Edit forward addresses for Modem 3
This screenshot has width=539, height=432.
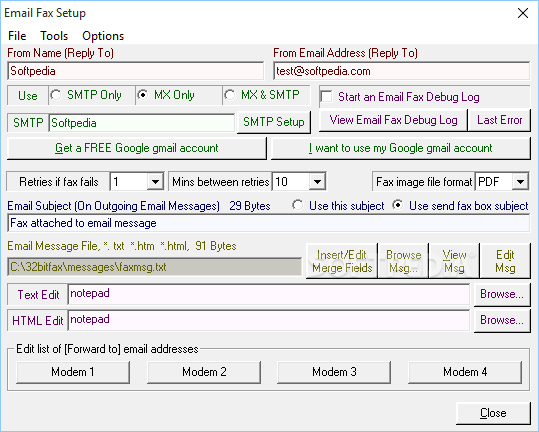(x=334, y=372)
